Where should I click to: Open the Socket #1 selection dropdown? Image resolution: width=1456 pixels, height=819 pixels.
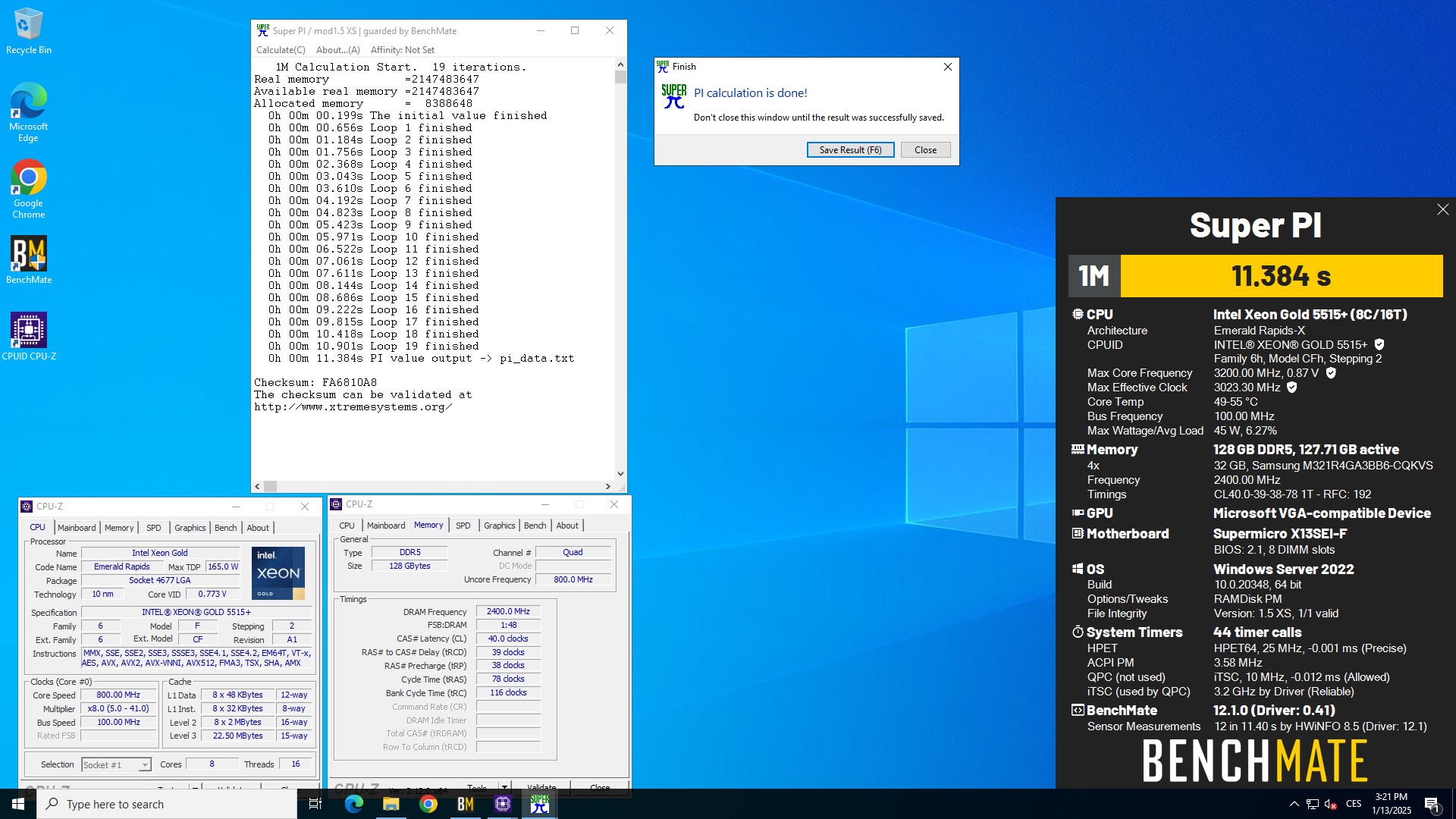(116, 764)
